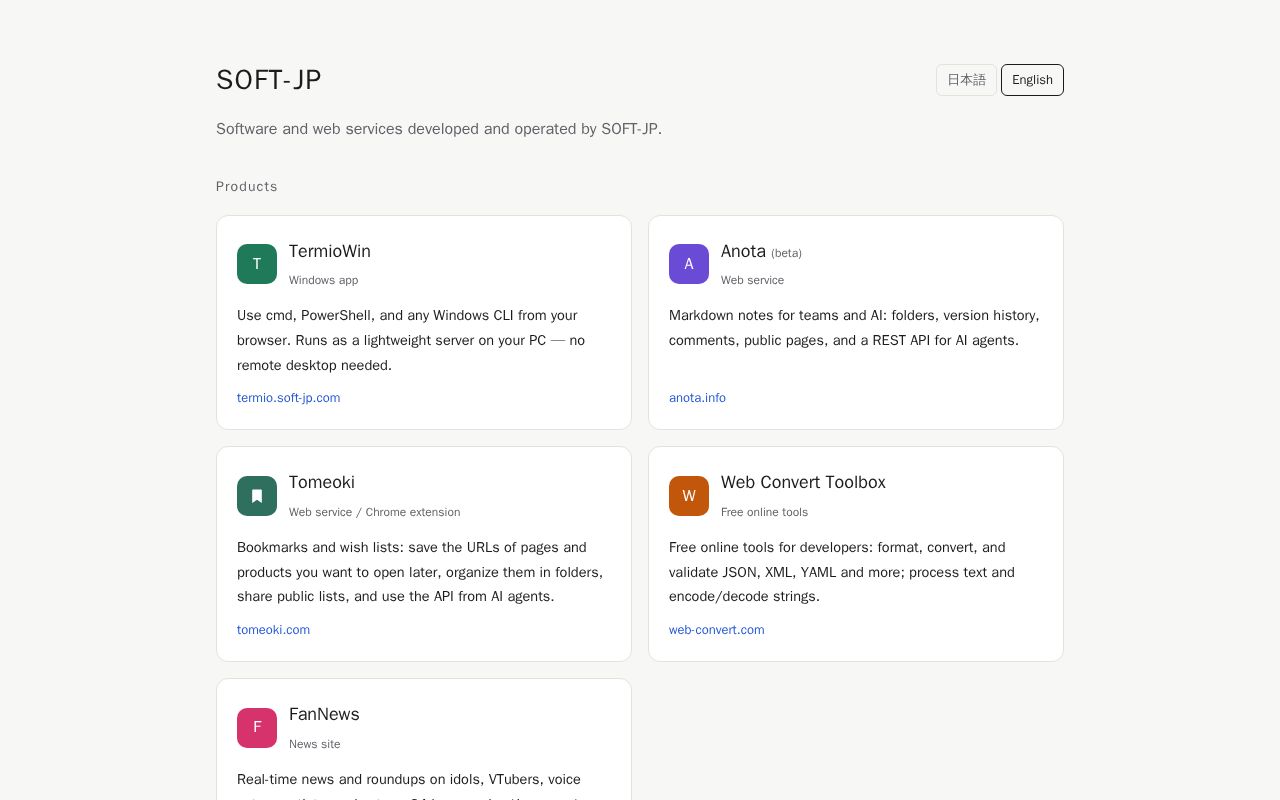Click the TermioWin description paragraph
This screenshot has width=1280, height=800.
click(x=411, y=340)
